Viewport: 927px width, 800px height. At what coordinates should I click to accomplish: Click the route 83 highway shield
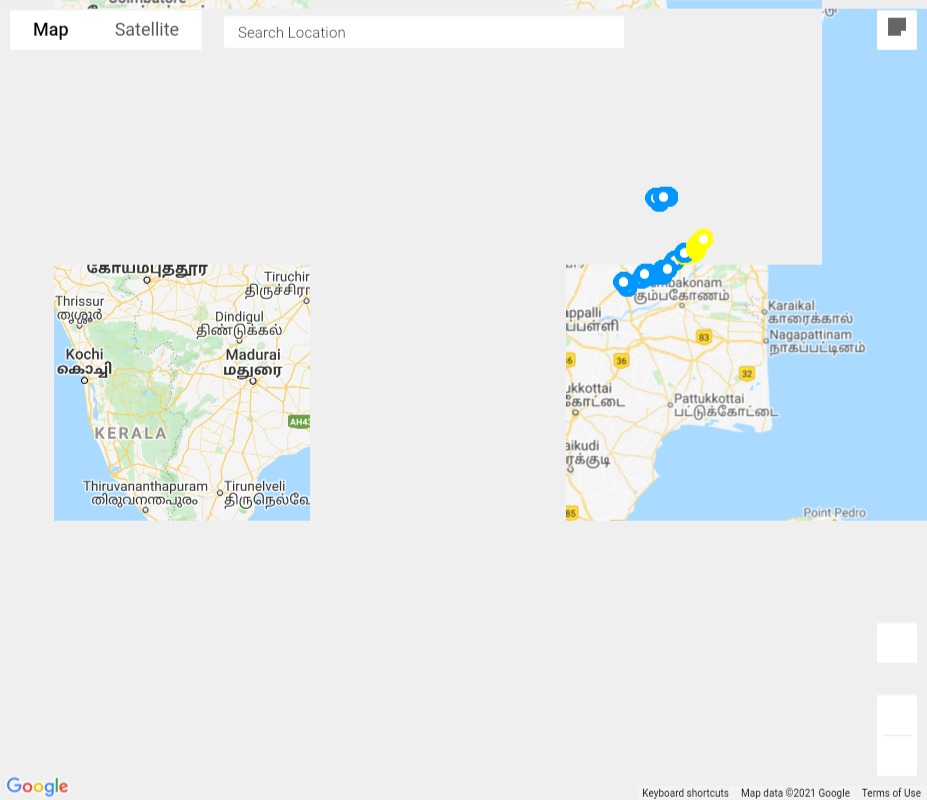coord(704,338)
